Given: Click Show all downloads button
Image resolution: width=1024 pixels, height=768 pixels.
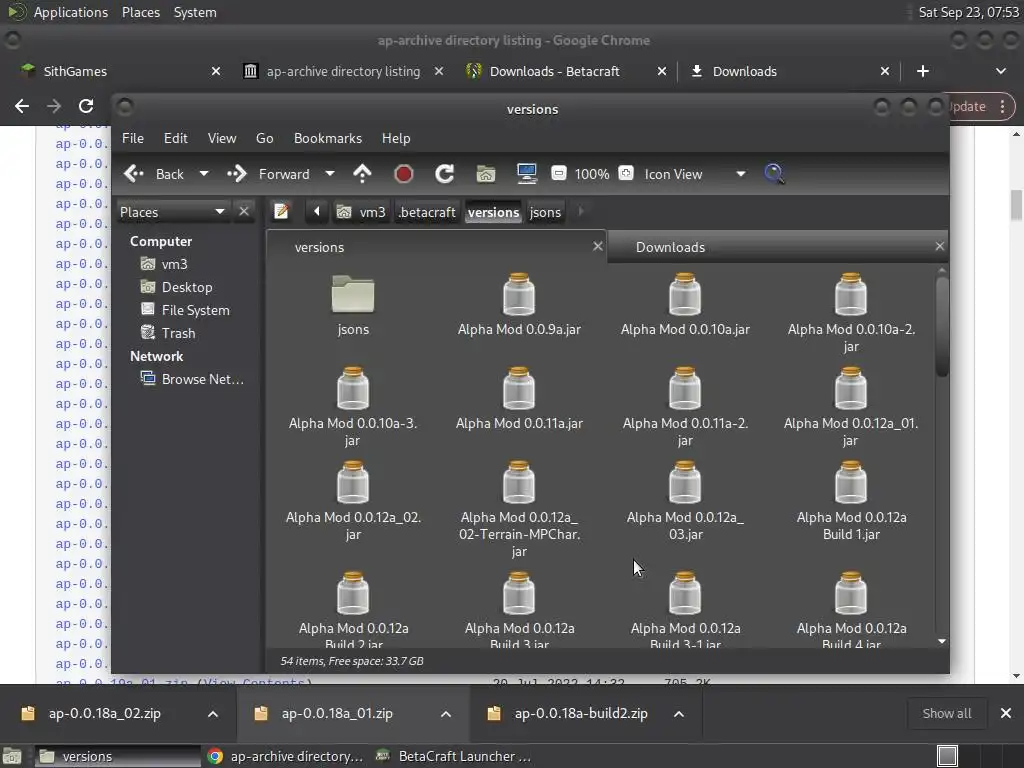Looking at the screenshot, I should tap(946, 714).
